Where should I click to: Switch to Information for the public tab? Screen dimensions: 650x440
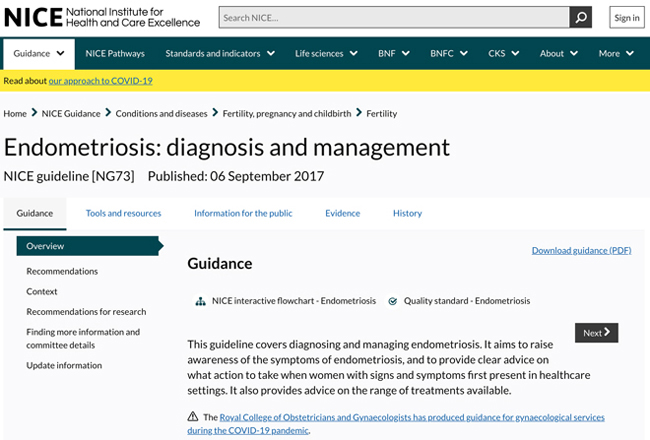243,214
